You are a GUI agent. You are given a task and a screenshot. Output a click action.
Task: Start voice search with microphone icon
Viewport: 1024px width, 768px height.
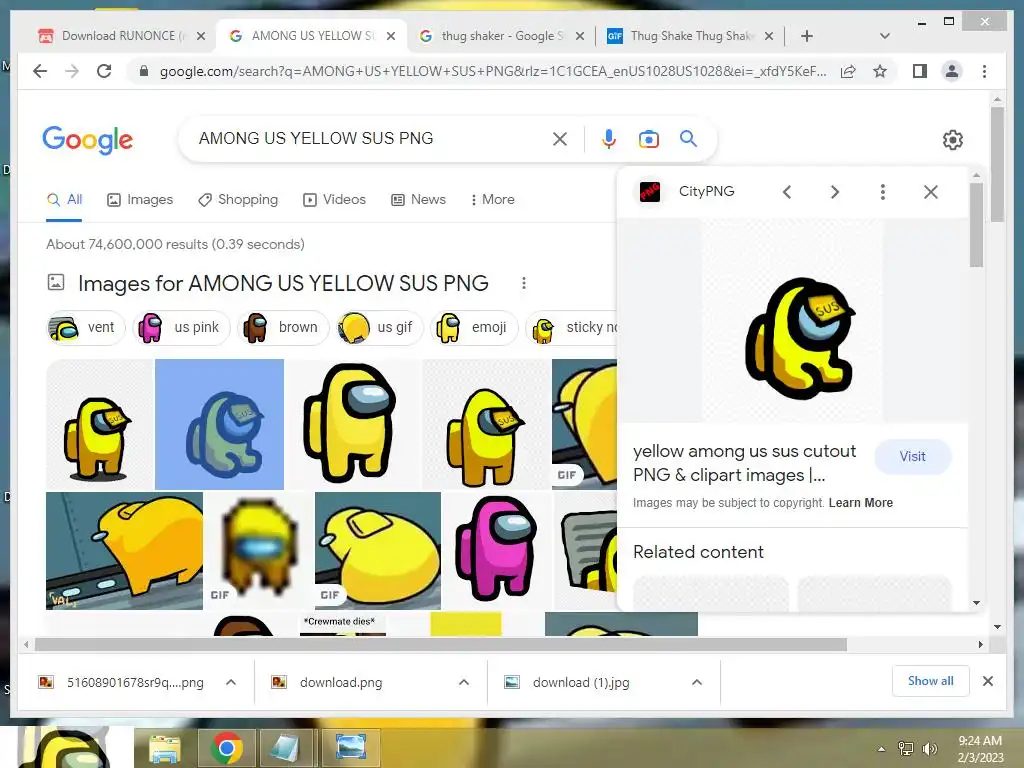pos(609,138)
